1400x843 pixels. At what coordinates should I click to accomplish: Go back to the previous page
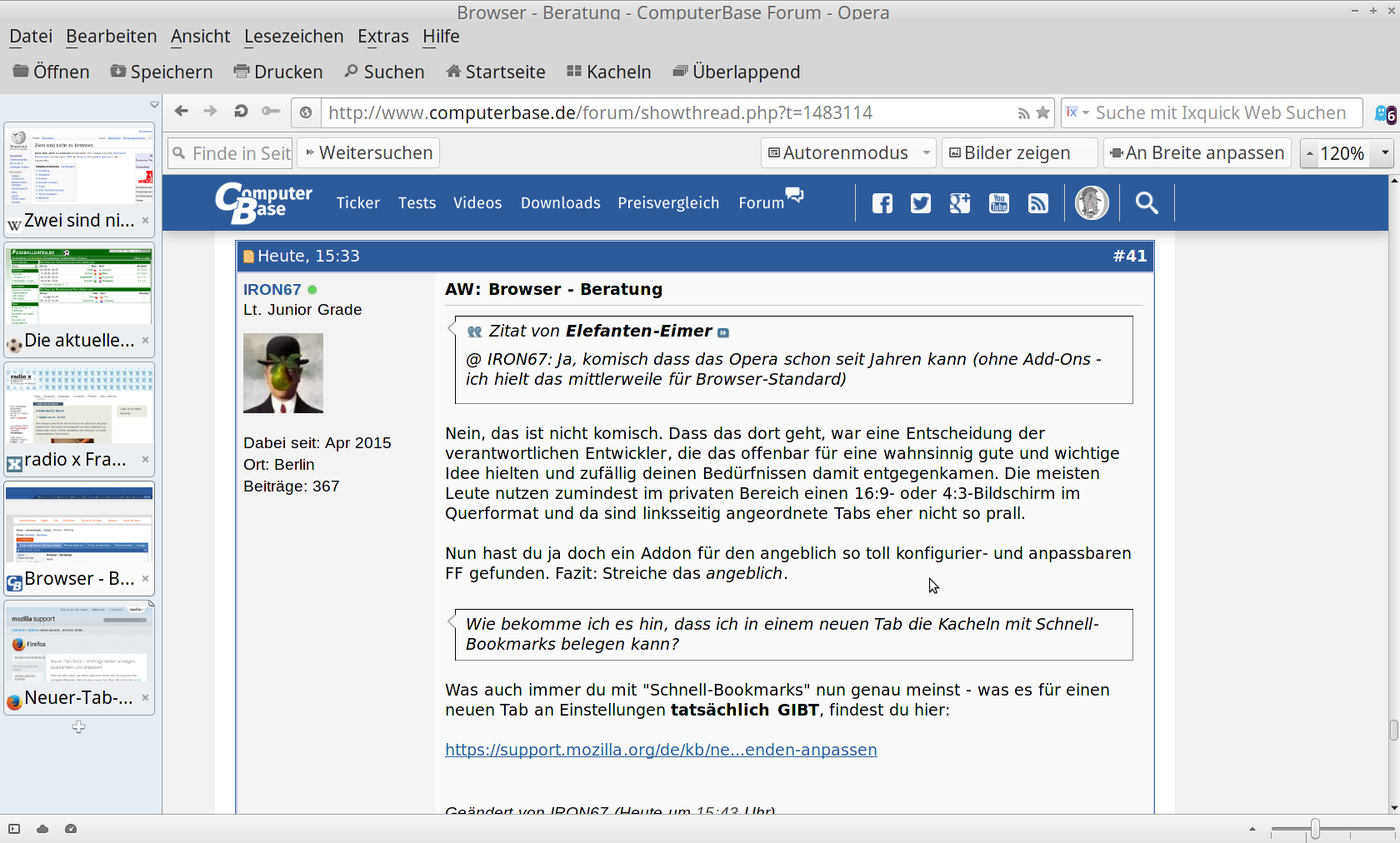click(x=181, y=112)
